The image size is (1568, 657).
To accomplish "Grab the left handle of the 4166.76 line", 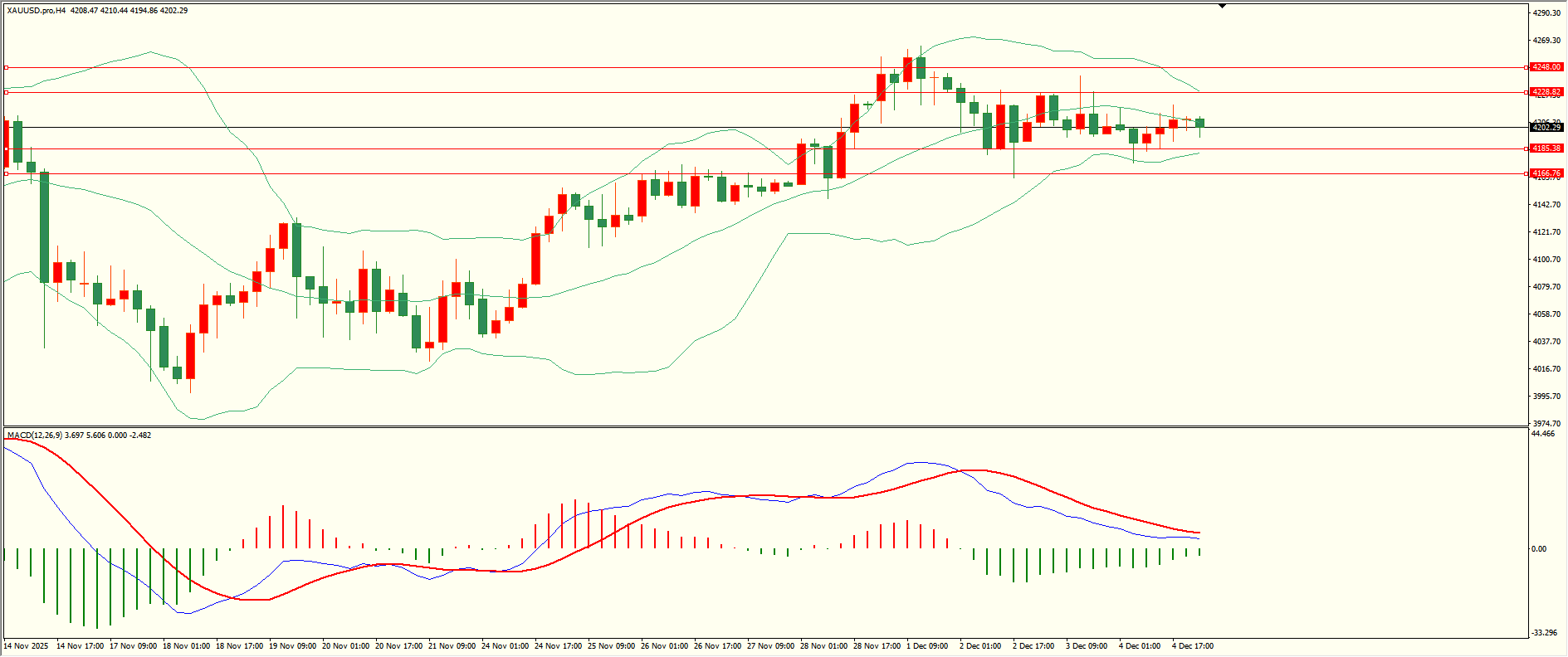I will 7,173.
